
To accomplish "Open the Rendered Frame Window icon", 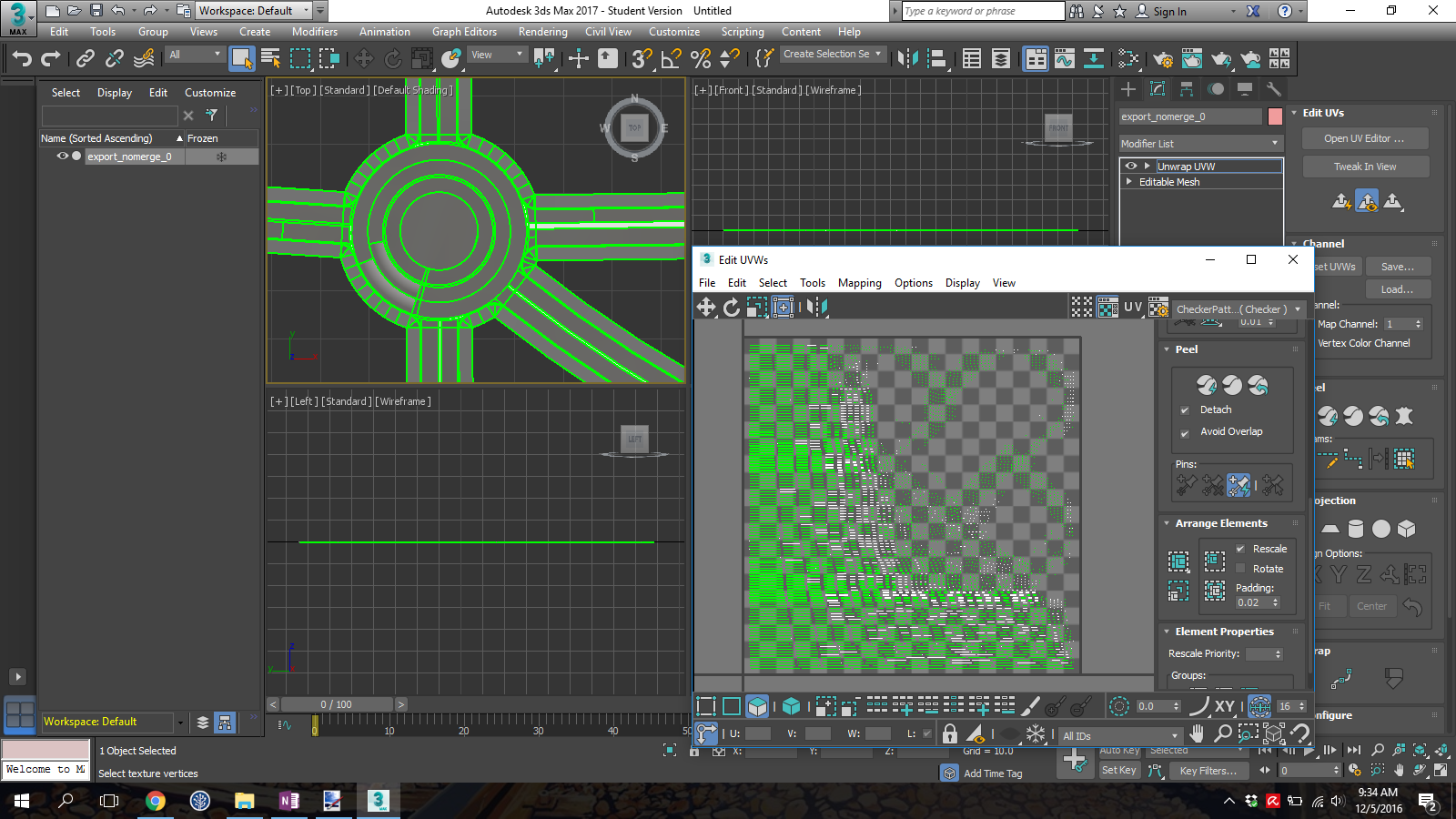I will pos(1192,59).
